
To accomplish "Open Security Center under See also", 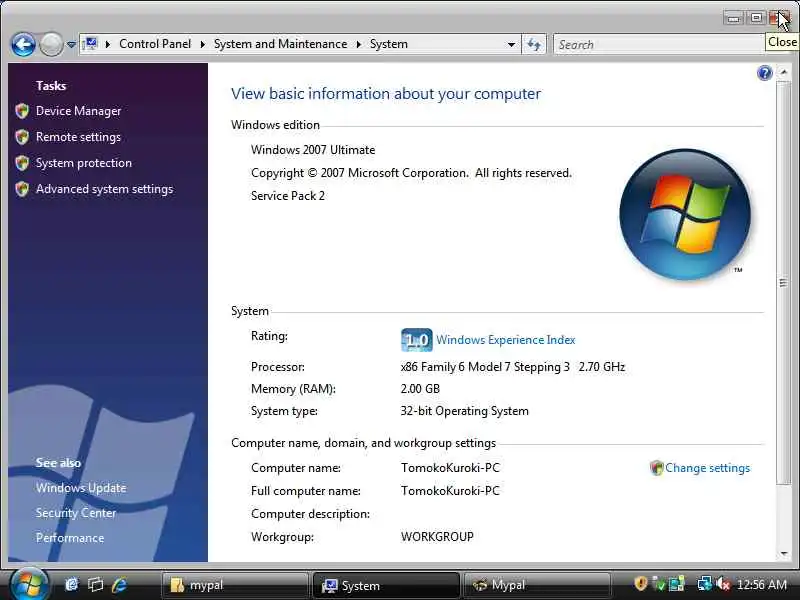I will (x=76, y=513).
